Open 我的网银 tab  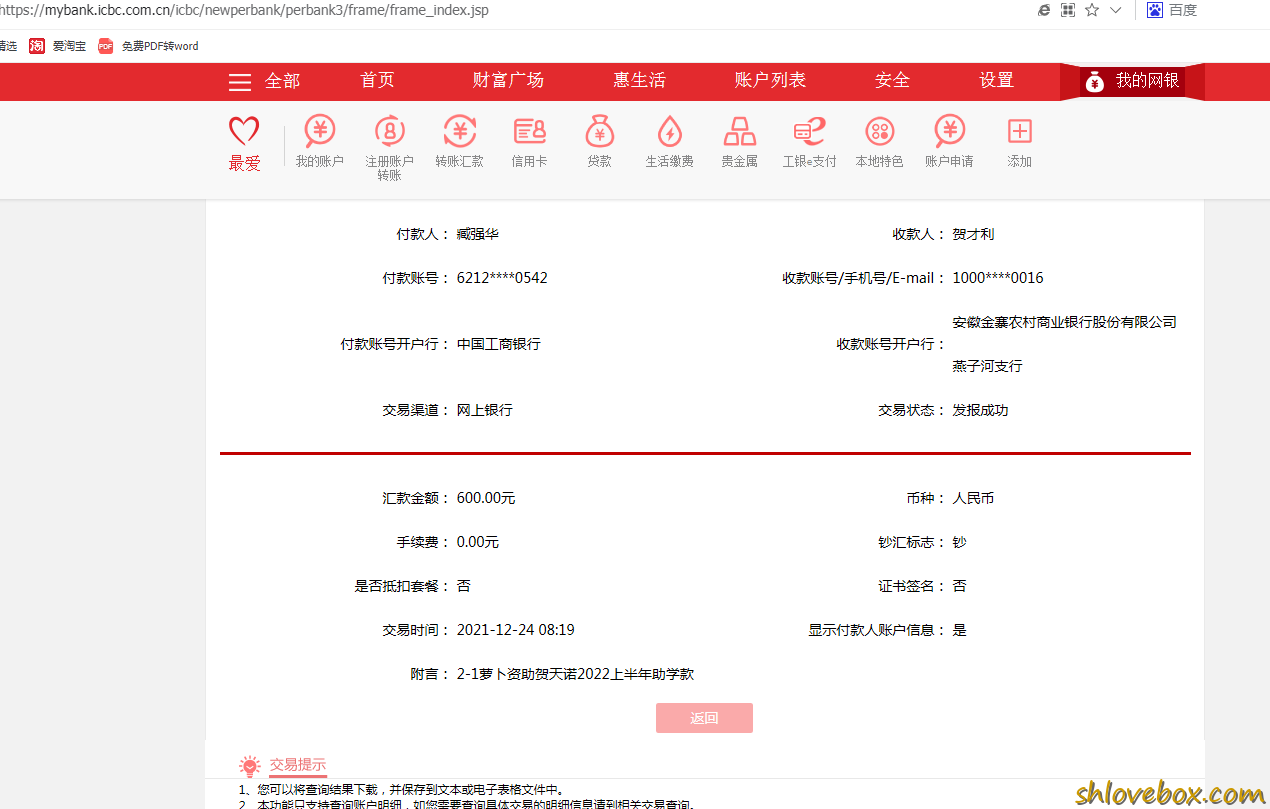pos(1132,81)
